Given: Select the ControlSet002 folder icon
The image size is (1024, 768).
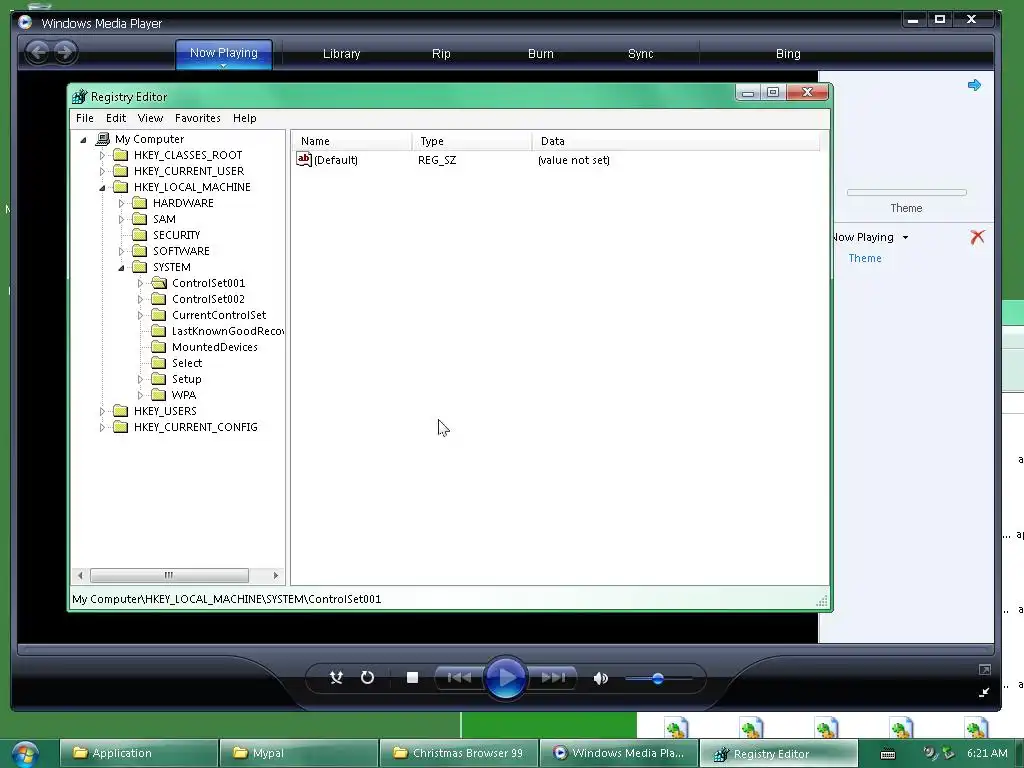Looking at the screenshot, I should point(158,298).
